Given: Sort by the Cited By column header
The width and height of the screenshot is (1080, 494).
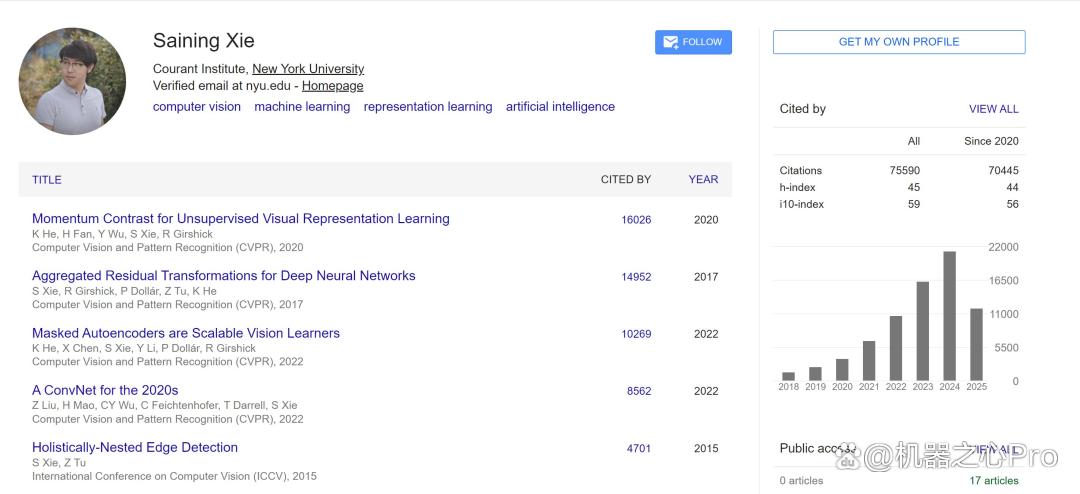Looking at the screenshot, I should [626, 179].
